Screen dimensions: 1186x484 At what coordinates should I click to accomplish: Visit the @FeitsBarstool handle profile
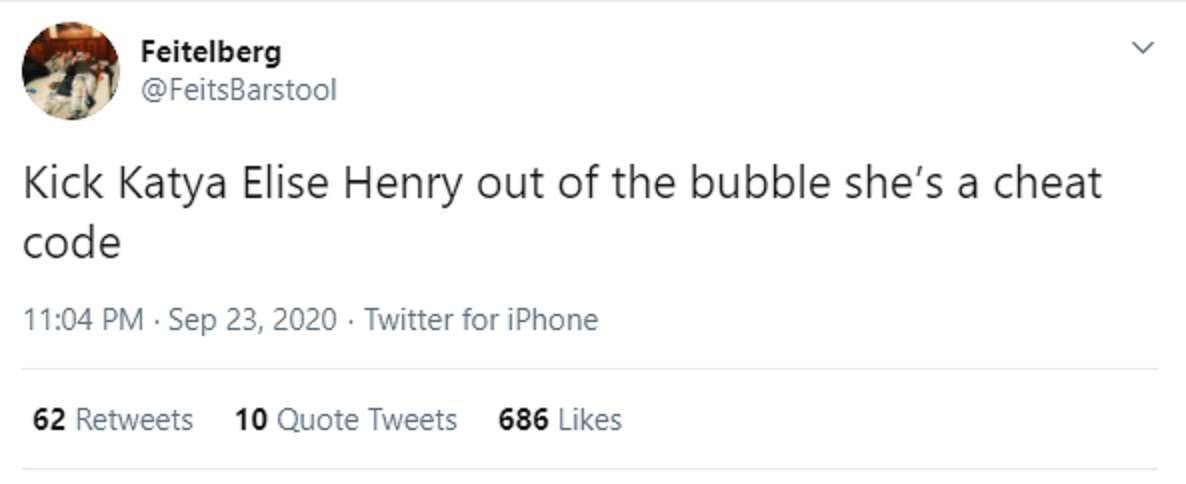(238, 91)
